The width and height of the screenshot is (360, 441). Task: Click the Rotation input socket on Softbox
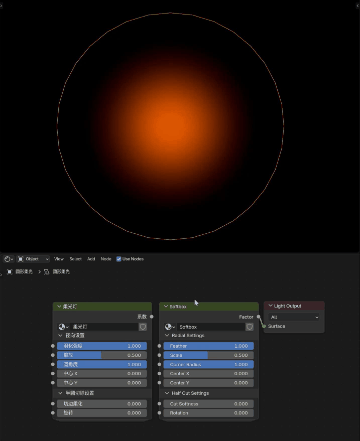tap(159, 413)
